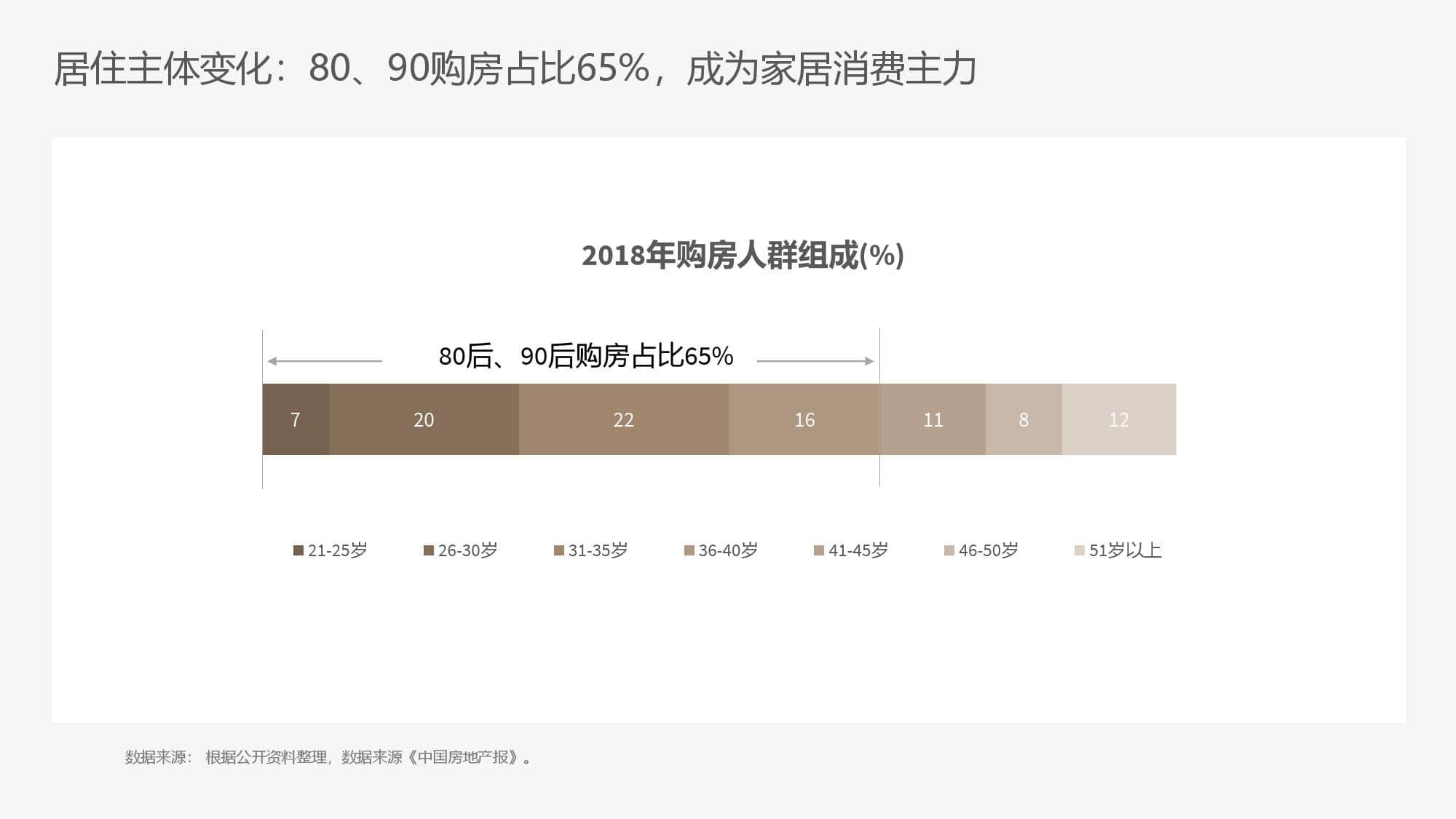This screenshot has height=819, width=1456.
Task: Click the 46-50岁 legend color swatch
Action: coord(949,550)
